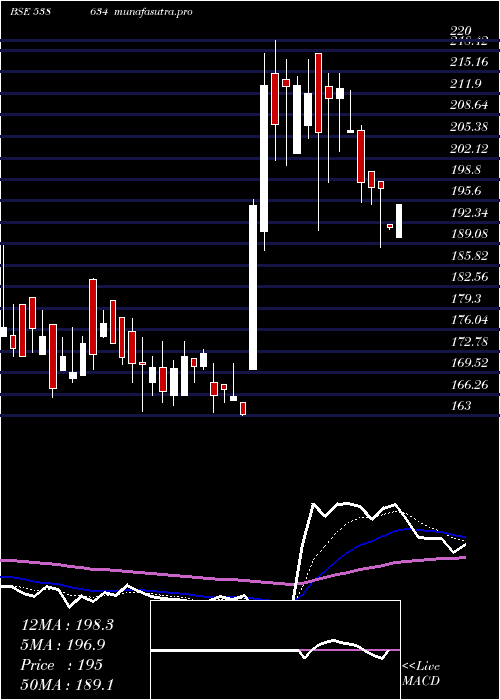This screenshot has height=700, width=500.
Task: Click the 169.52 price axis value
Action: pyautogui.click(x=469, y=362)
